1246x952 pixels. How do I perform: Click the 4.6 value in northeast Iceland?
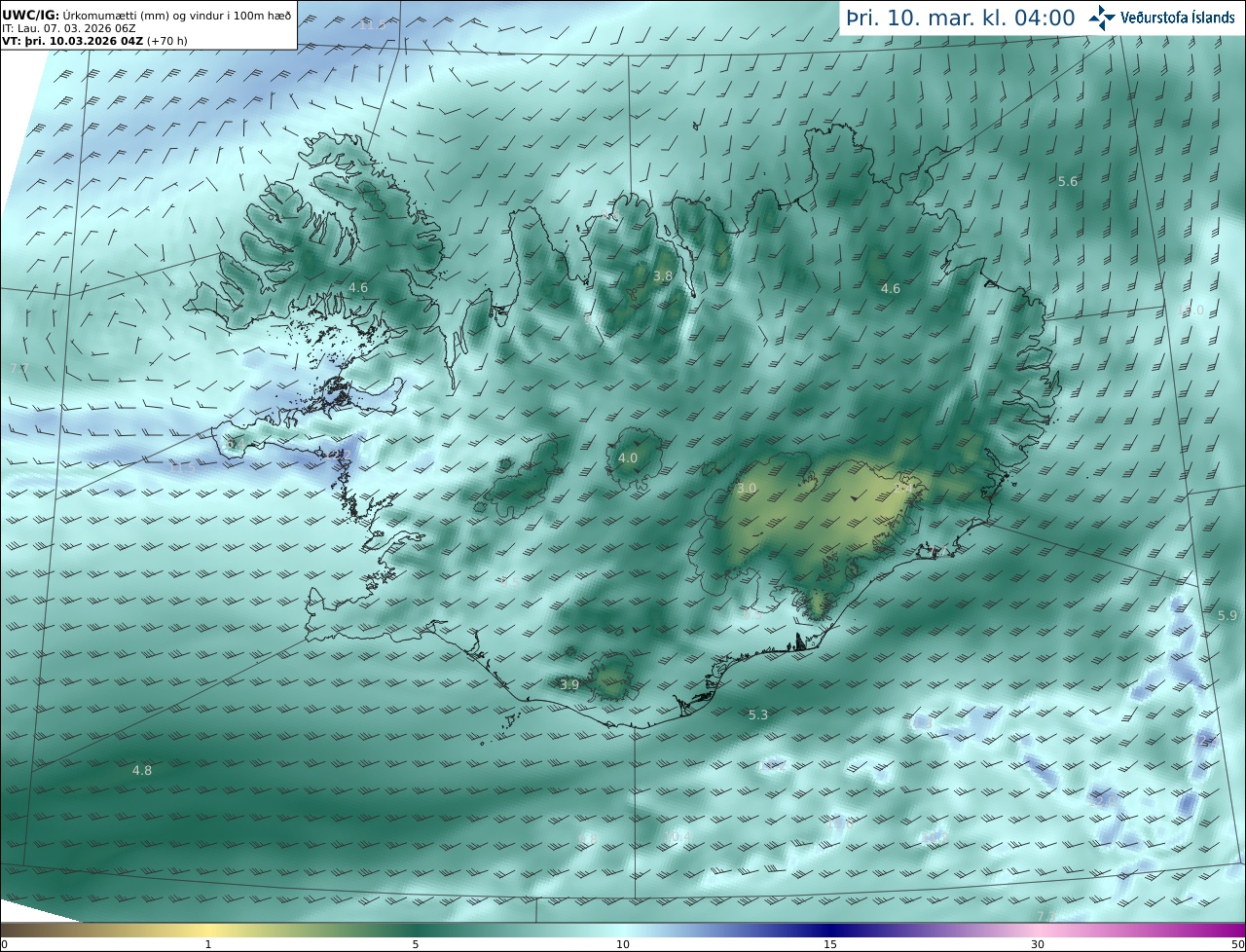[891, 289]
